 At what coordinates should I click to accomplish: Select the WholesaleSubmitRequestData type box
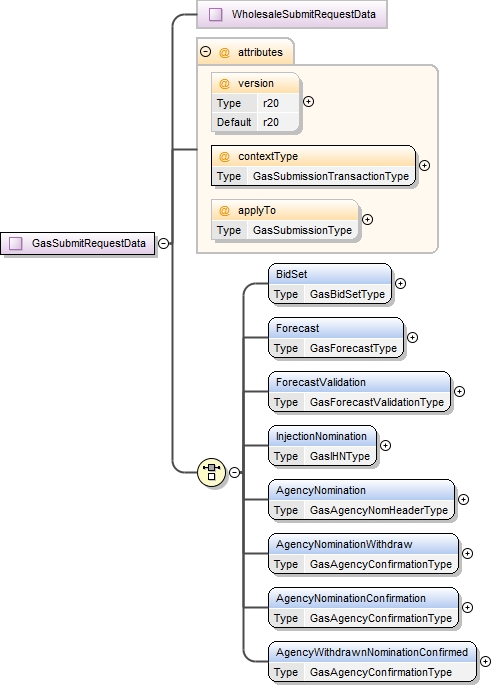tap(292, 14)
